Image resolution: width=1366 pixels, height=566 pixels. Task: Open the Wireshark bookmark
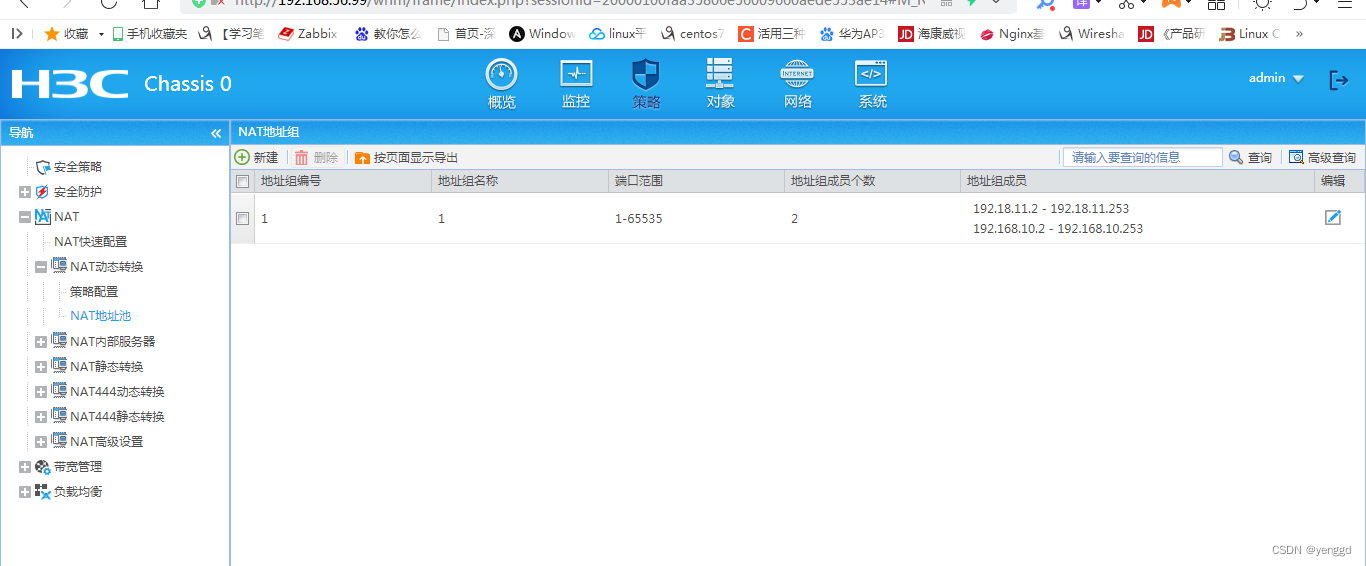click(x=1091, y=34)
